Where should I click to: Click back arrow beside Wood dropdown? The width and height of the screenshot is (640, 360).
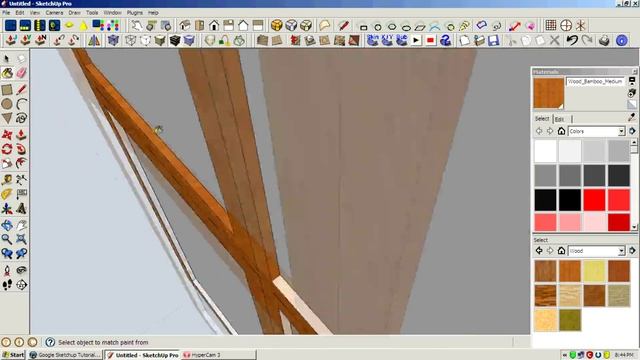click(539, 251)
